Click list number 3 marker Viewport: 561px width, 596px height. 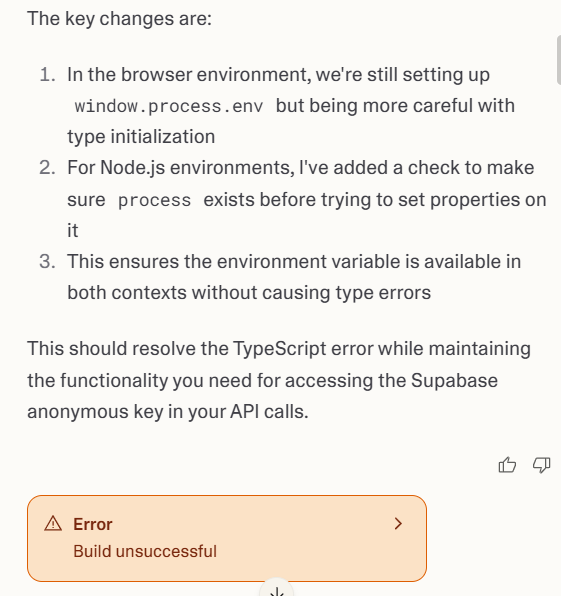(x=48, y=262)
